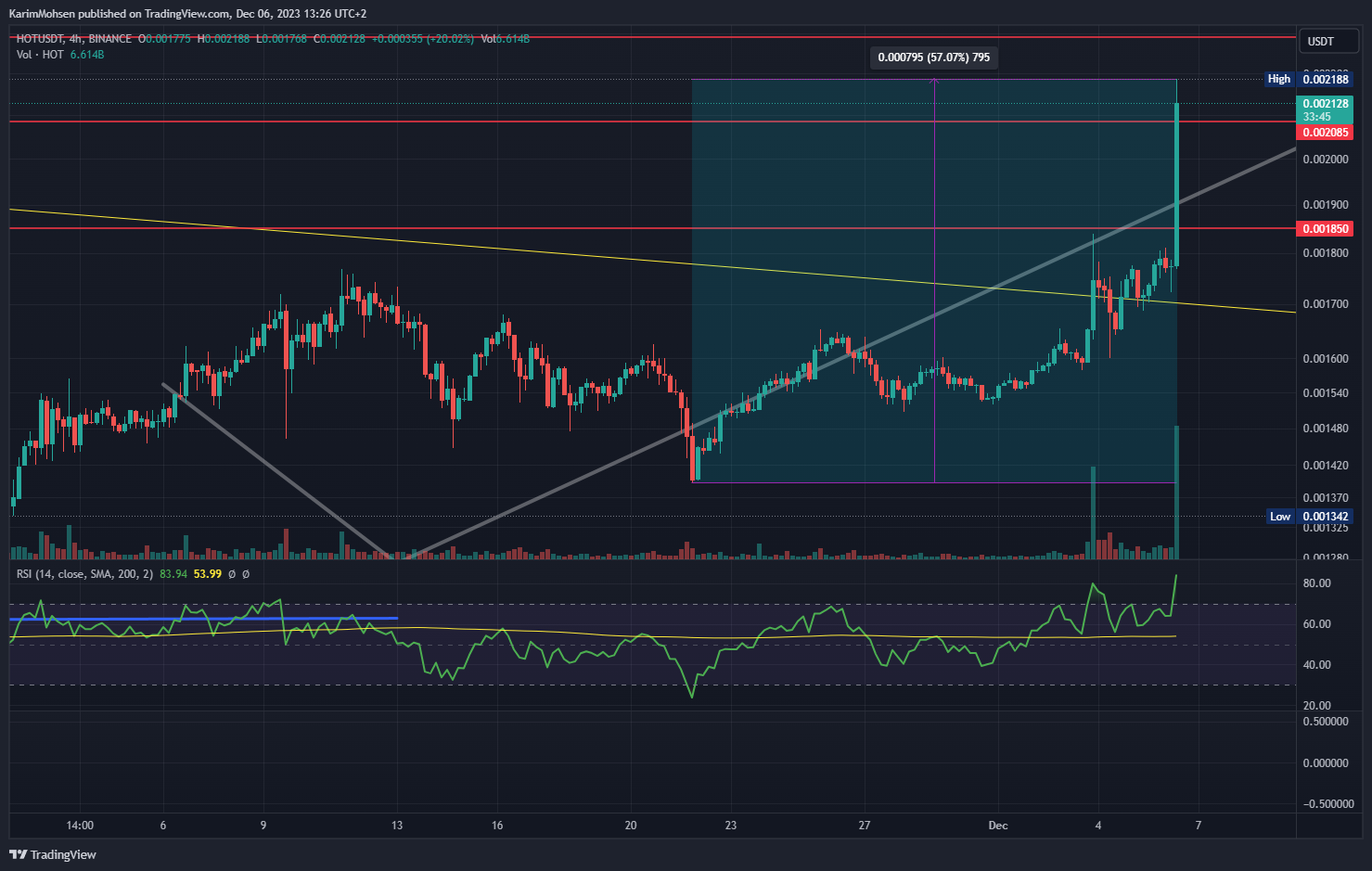
Task: Click the RSI SMA value 53.99 in legend
Action: point(208,574)
